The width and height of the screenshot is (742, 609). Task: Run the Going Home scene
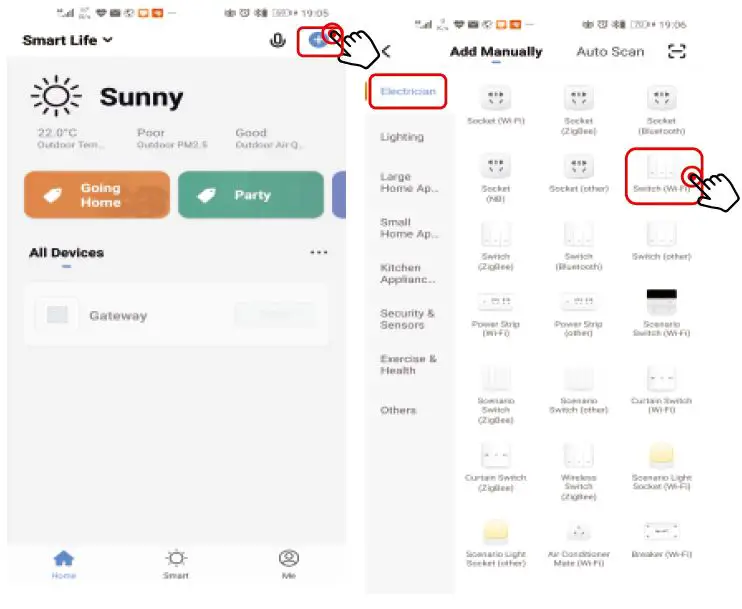tap(97, 195)
